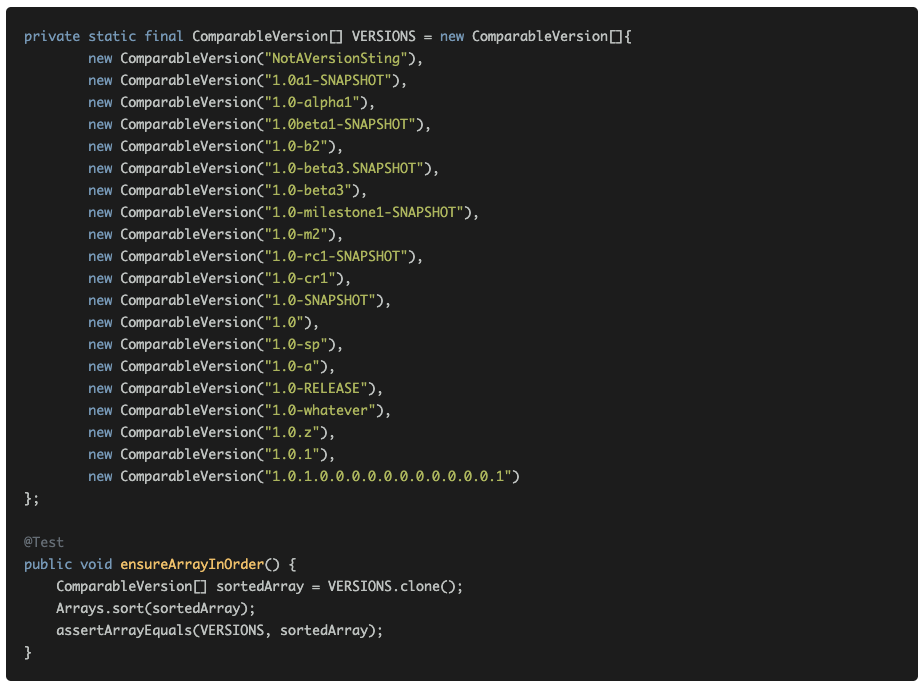This screenshot has height=686, width=924.
Task: Click the "1.0-a" version string
Action: click(x=292, y=366)
